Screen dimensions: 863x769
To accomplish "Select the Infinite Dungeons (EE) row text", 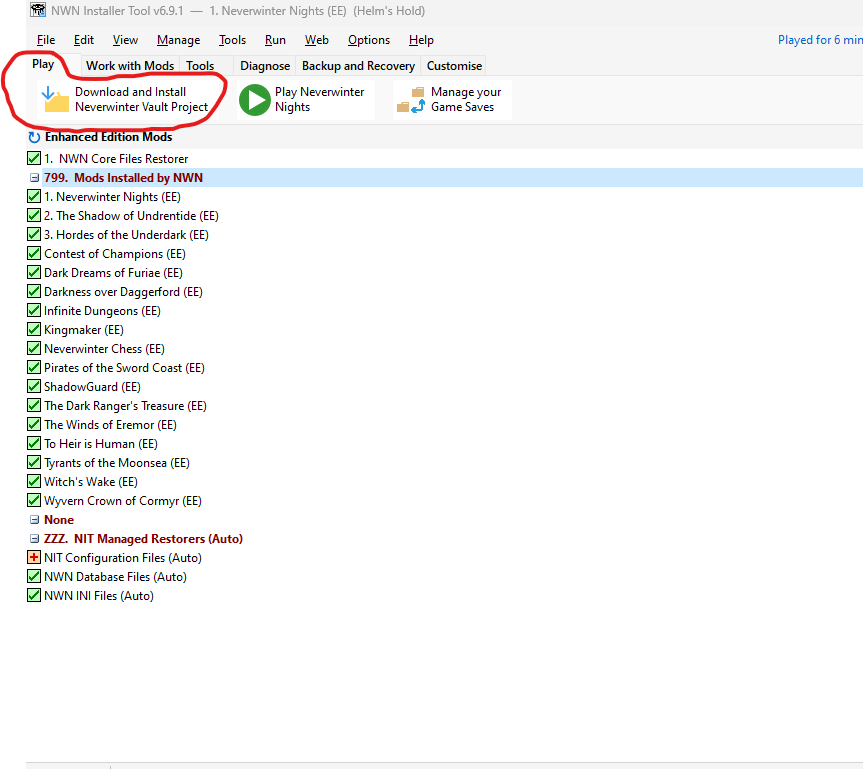I will [x=102, y=310].
